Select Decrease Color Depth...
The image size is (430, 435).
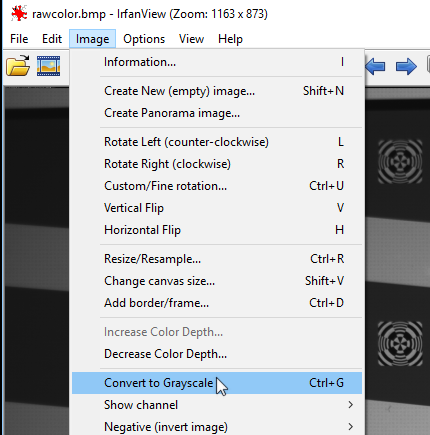[x=217, y=354]
